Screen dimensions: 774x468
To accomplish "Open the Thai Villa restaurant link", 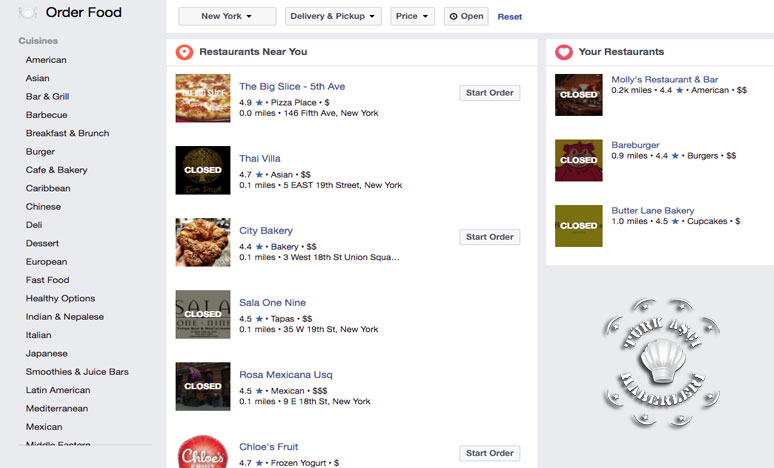I will pyautogui.click(x=260, y=158).
